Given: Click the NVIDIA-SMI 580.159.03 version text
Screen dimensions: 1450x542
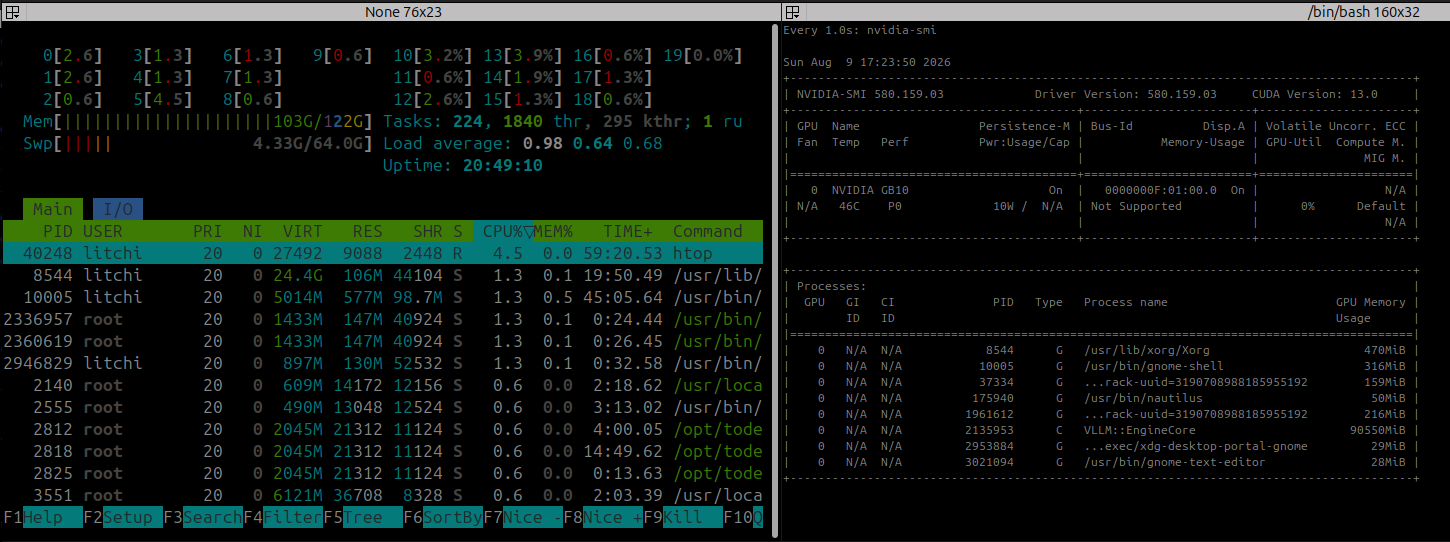Looking at the screenshot, I should pos(869,94).
